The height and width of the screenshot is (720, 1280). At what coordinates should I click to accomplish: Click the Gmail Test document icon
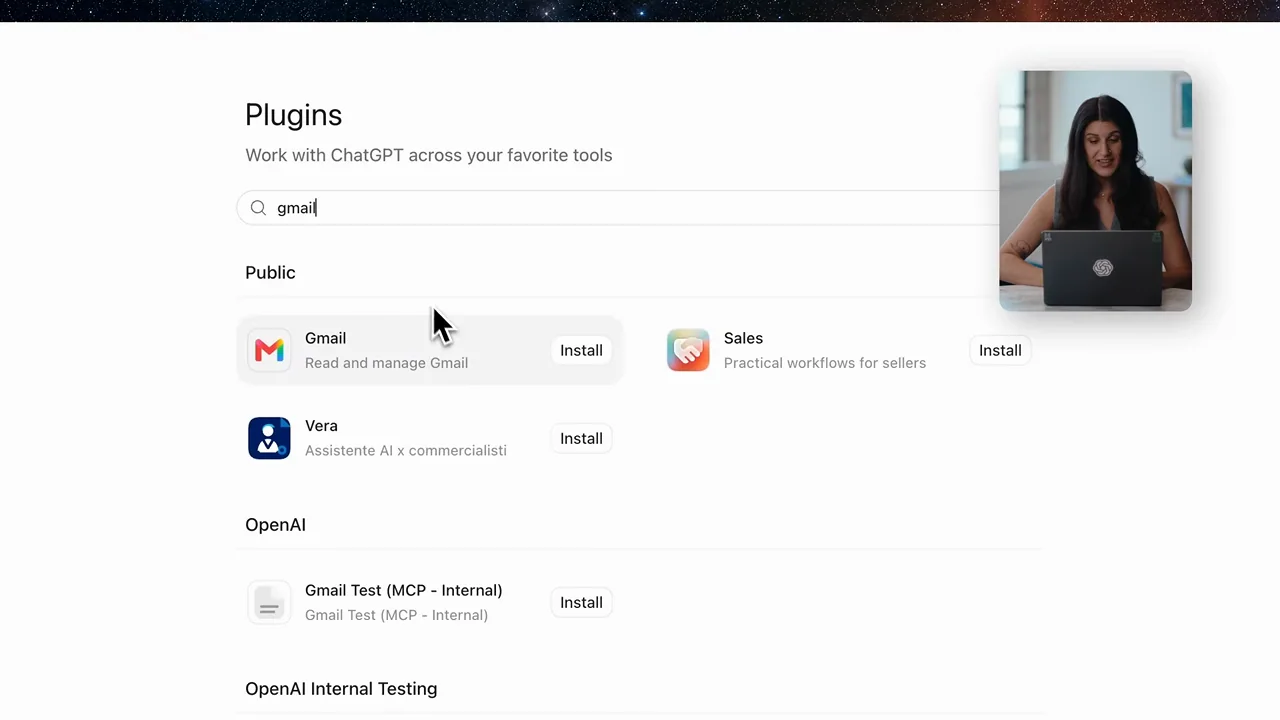(x=269, y=602)
